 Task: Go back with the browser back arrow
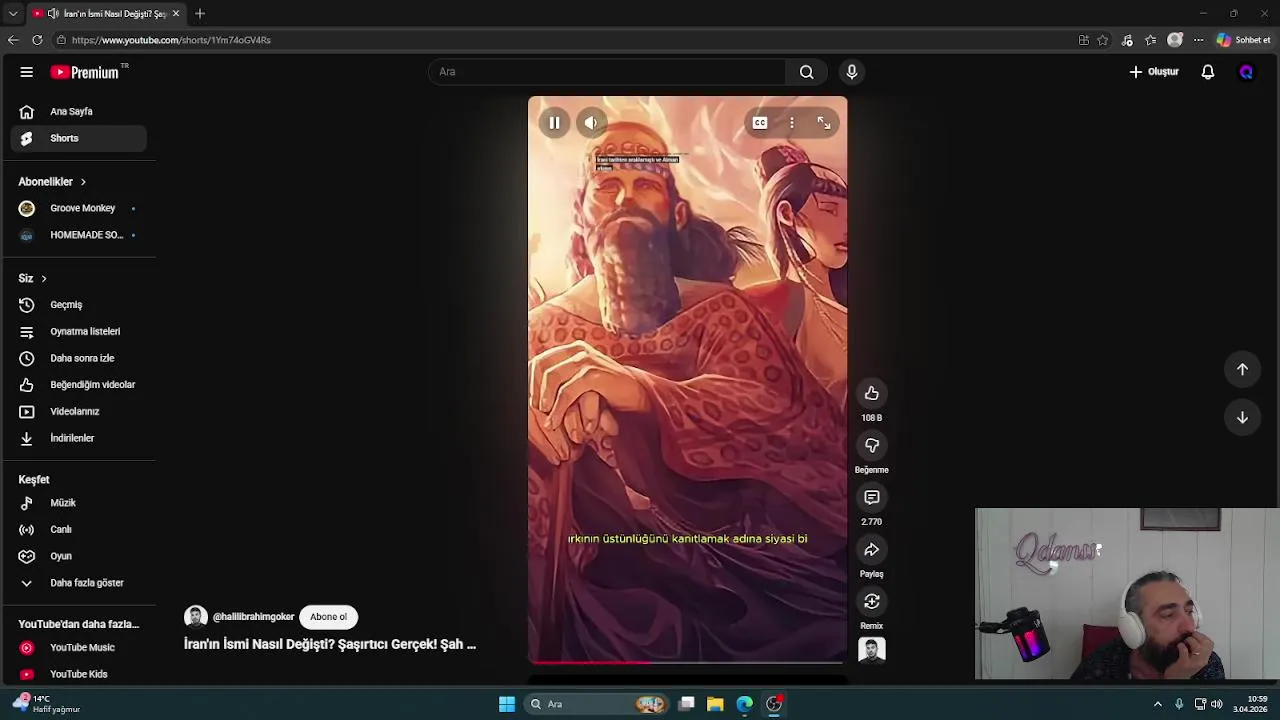(x=13, y=40)
